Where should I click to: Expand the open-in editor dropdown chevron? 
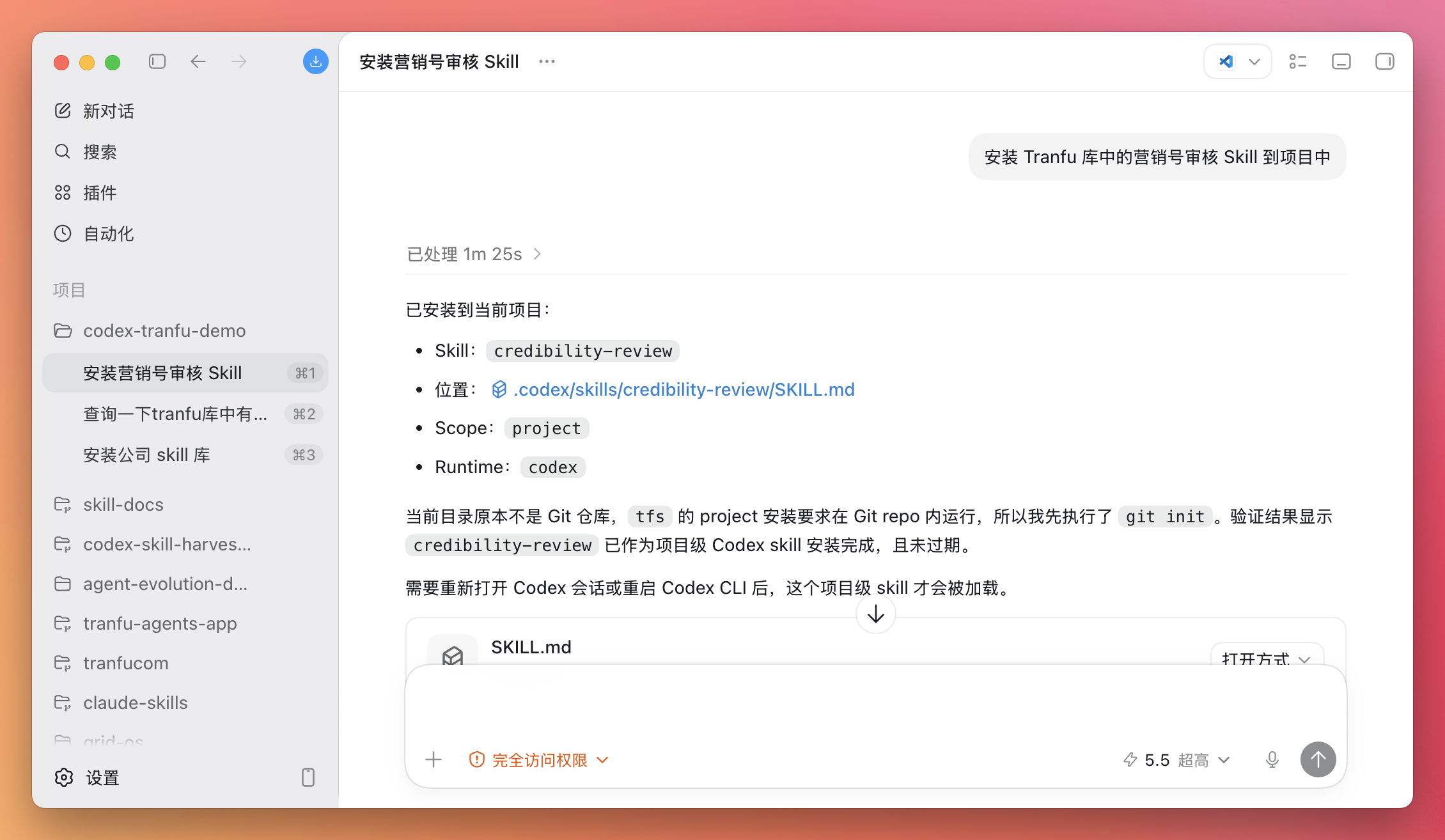pyautogui.click(x=1254, y=61)
